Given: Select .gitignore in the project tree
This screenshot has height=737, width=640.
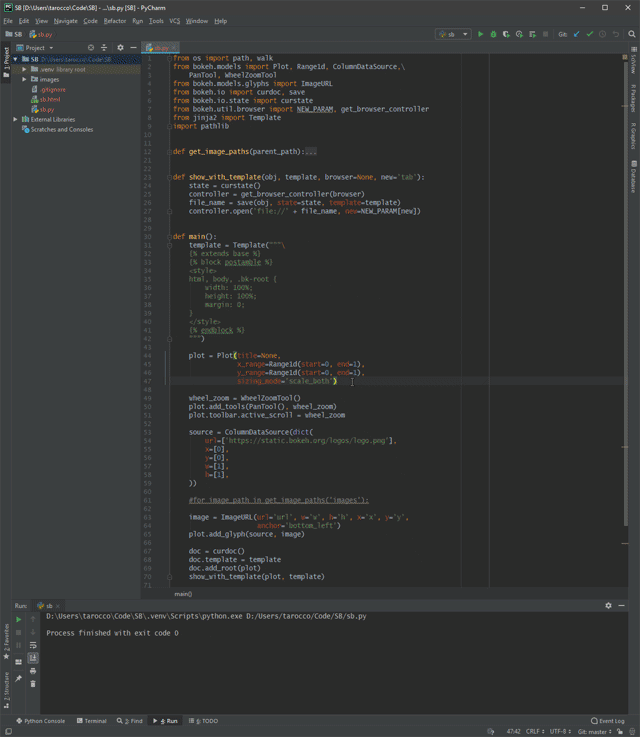Looking at the screenshot, I should click(x=53, y=89).
